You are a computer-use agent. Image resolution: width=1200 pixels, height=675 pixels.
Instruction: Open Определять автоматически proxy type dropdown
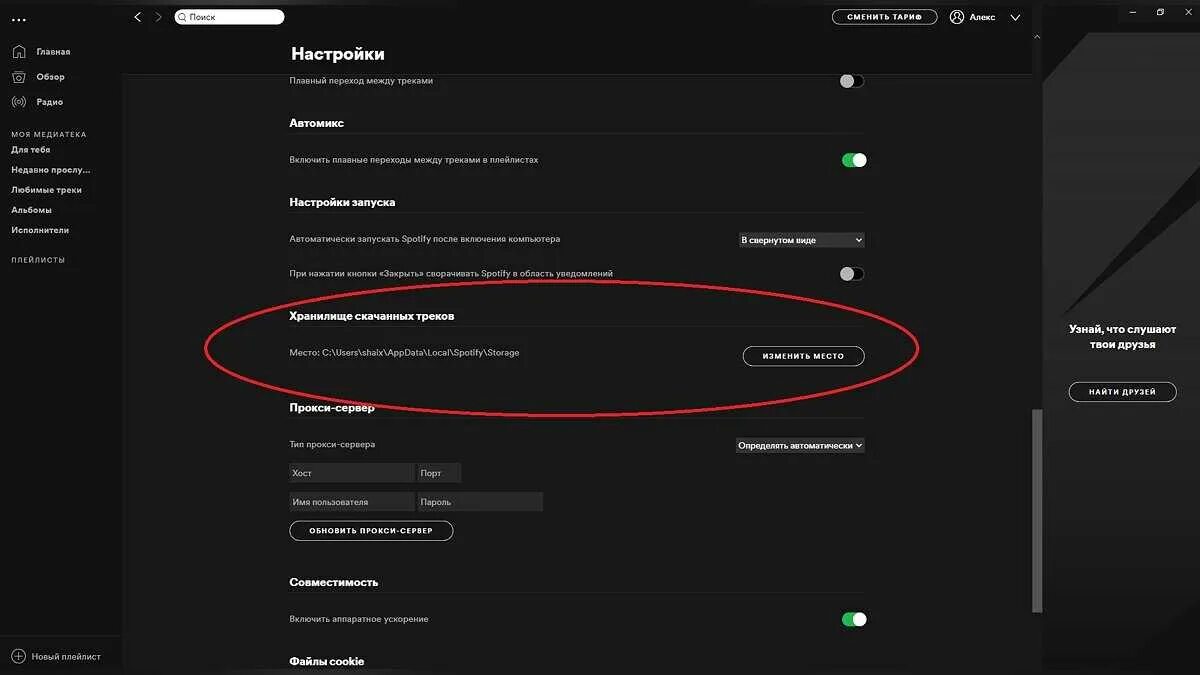click(800, 445)
